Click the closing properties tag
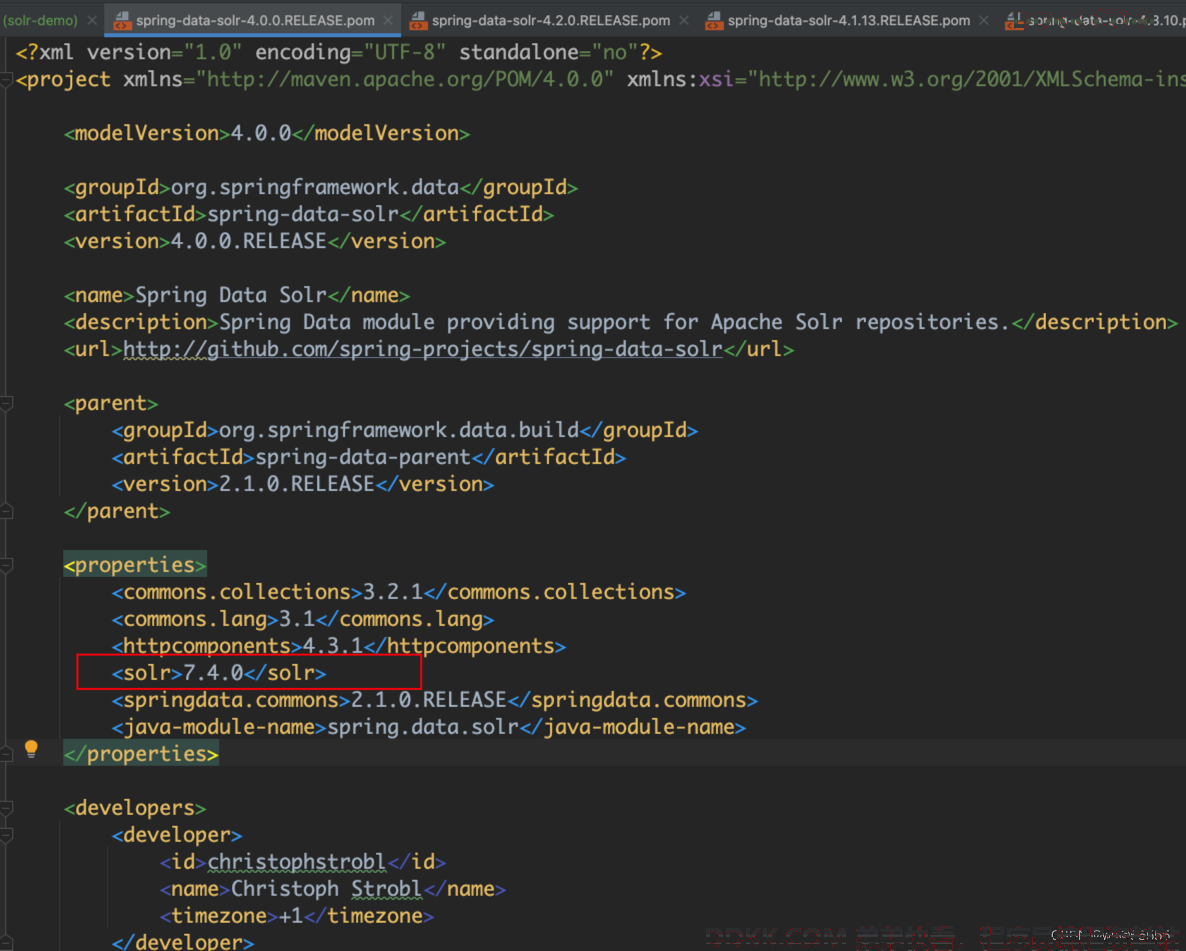The height and width of the screenshot is (951, 1186). (x=141, y=754)
